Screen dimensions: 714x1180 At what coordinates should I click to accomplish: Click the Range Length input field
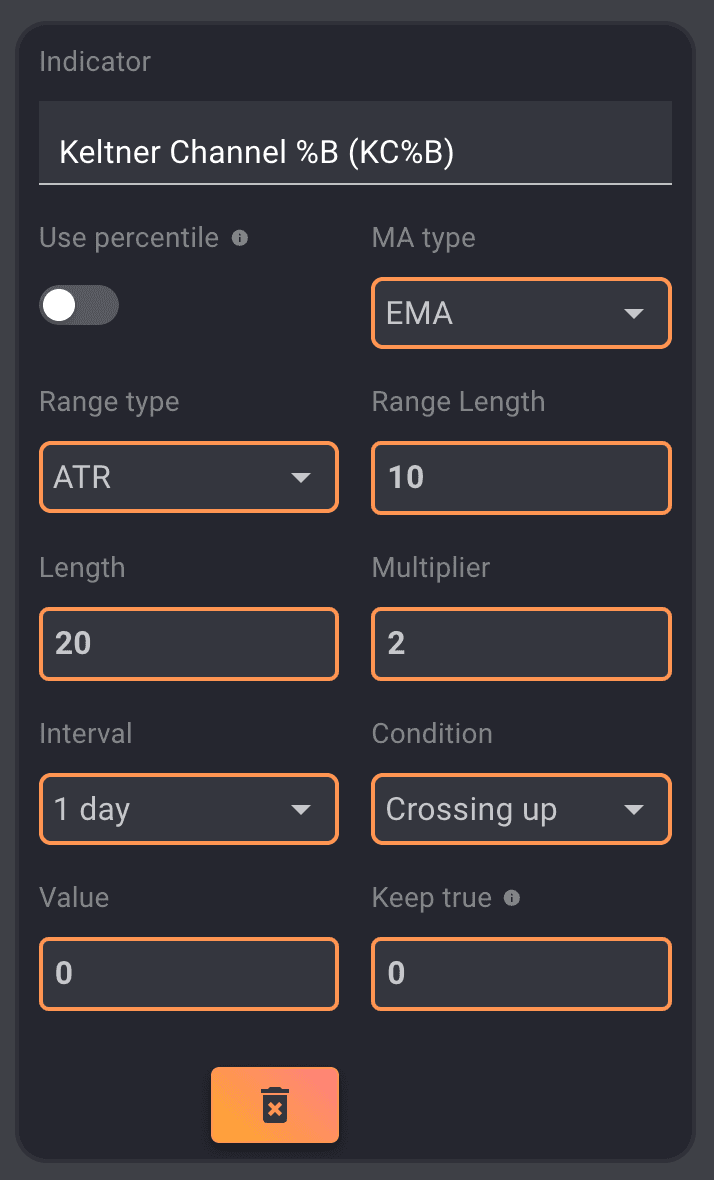[x=521, y=478]
